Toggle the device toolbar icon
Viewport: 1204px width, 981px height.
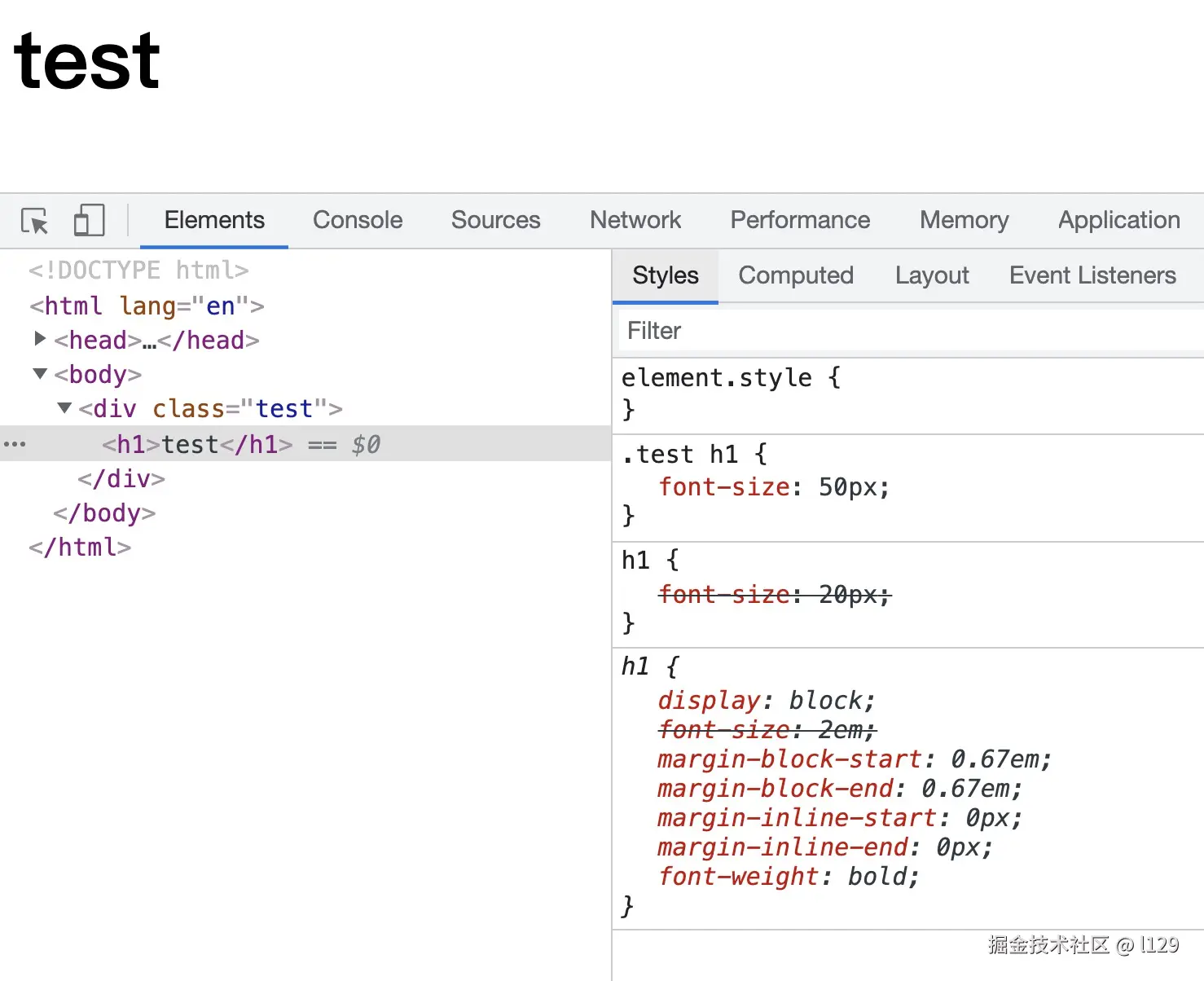[x=89, y=221]
